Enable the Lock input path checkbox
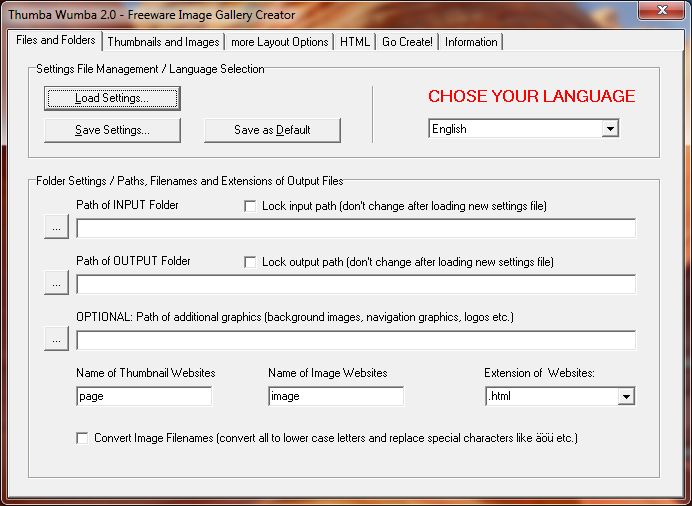This screenshot has height=506, width=692. click(x=250, y=206)
